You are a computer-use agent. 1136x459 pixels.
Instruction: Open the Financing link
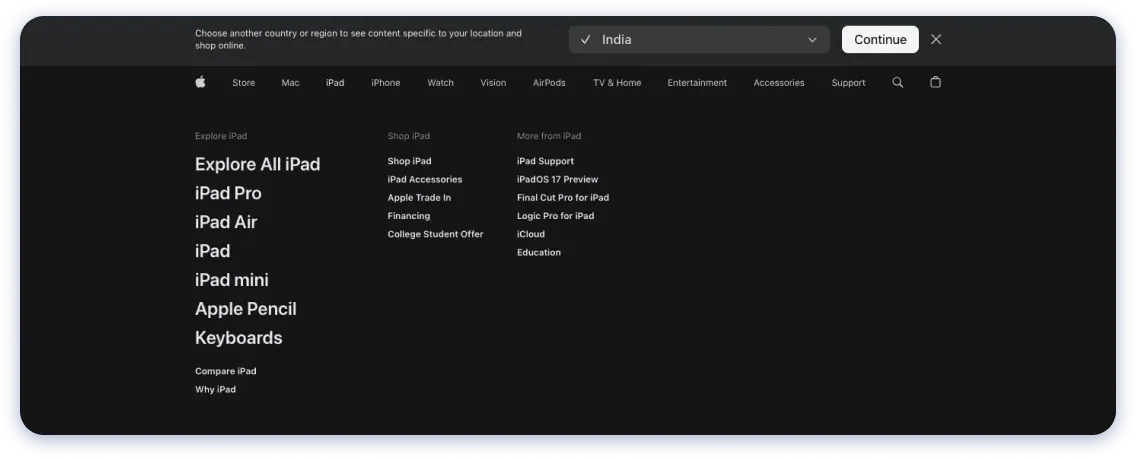point(409,216)
